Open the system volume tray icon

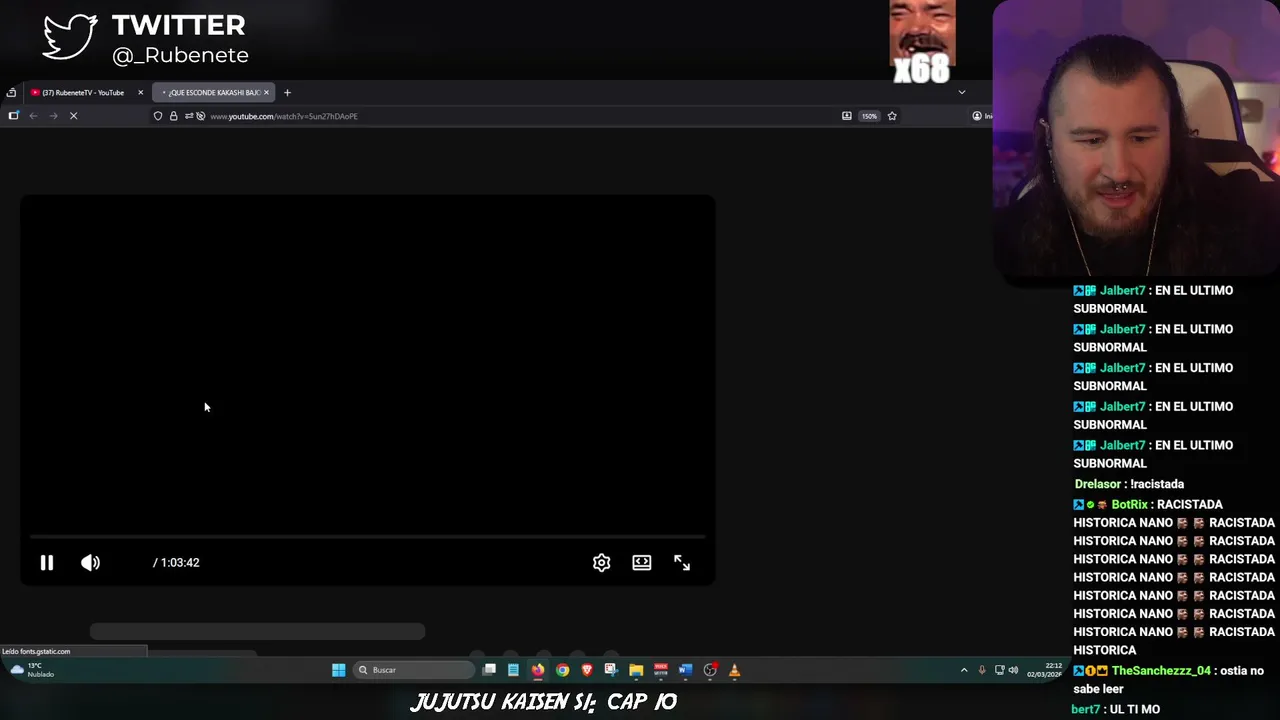coord(1013,670)
